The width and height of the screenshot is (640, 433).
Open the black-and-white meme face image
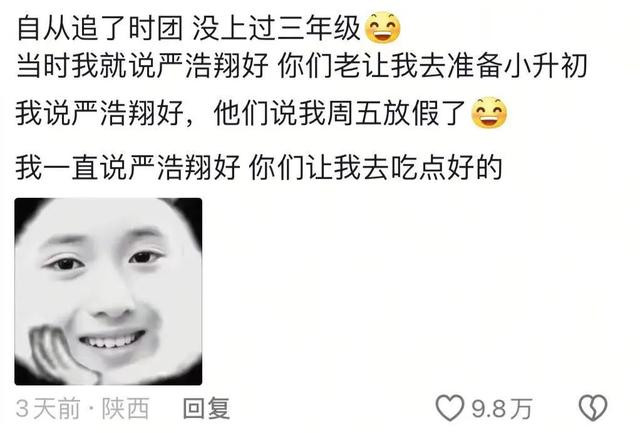tap(108, 291)
